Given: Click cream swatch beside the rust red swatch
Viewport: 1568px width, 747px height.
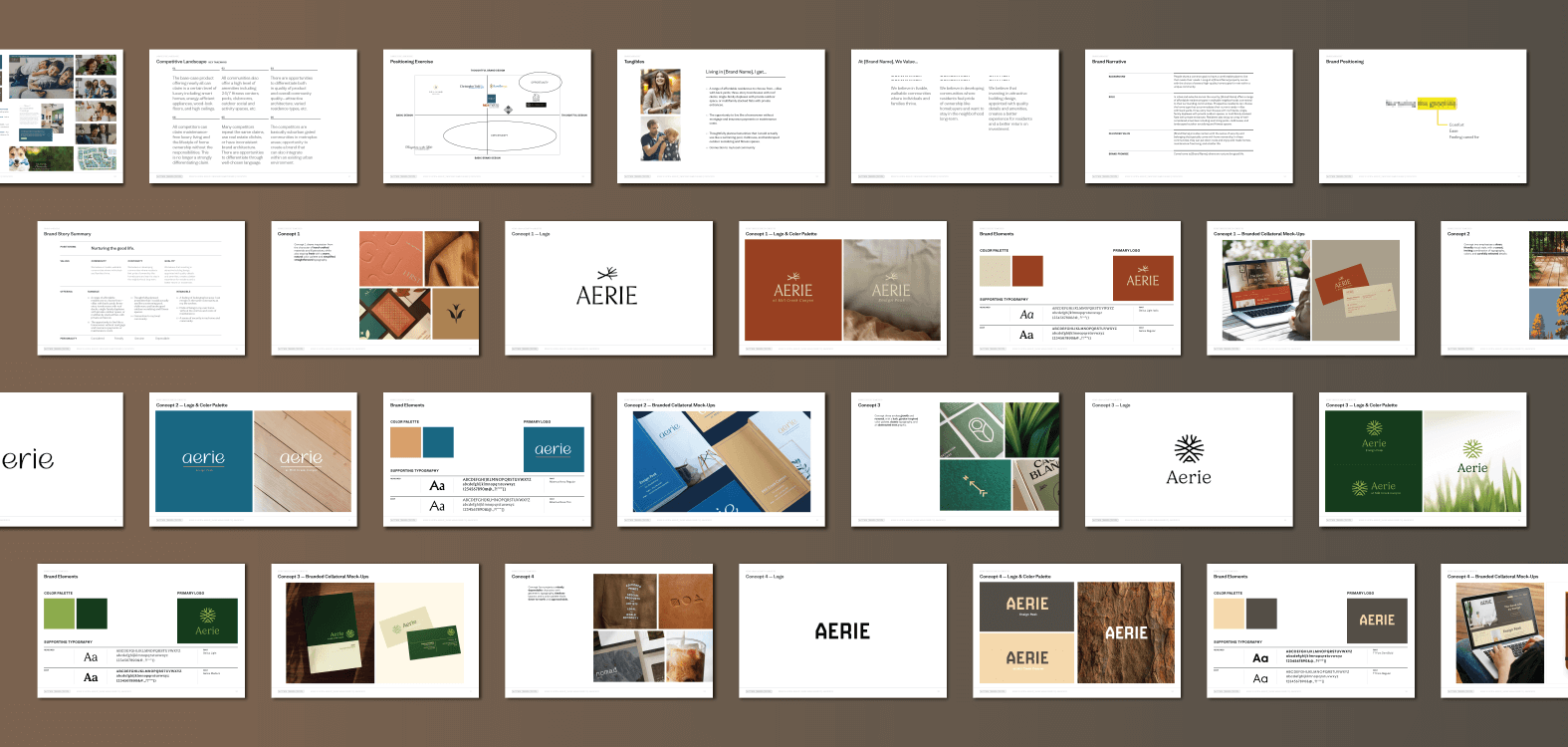Looking at the screenshot, I should point(995,271).
